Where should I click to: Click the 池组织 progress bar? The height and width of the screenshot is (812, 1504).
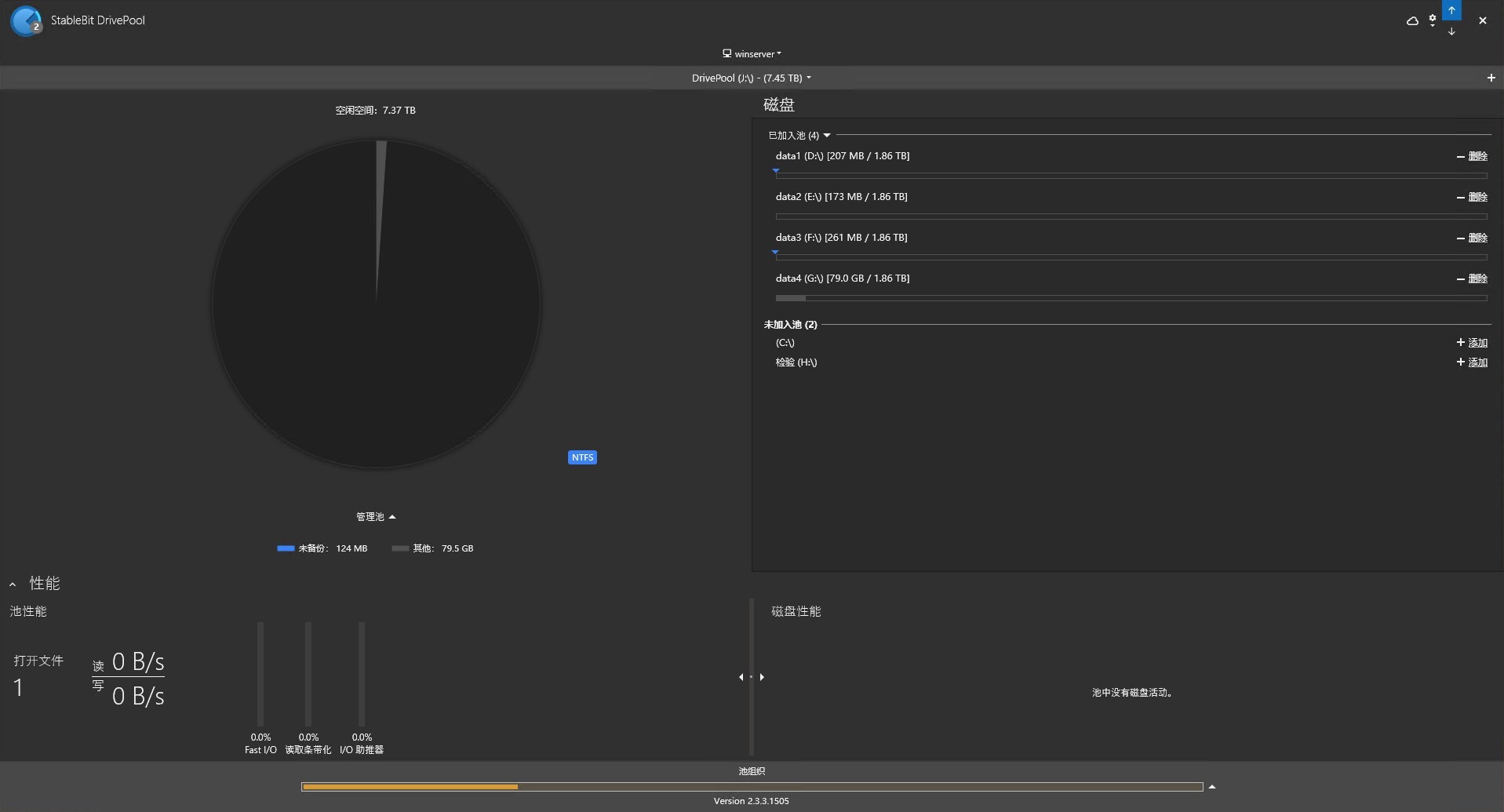click(x=752, y=787)
